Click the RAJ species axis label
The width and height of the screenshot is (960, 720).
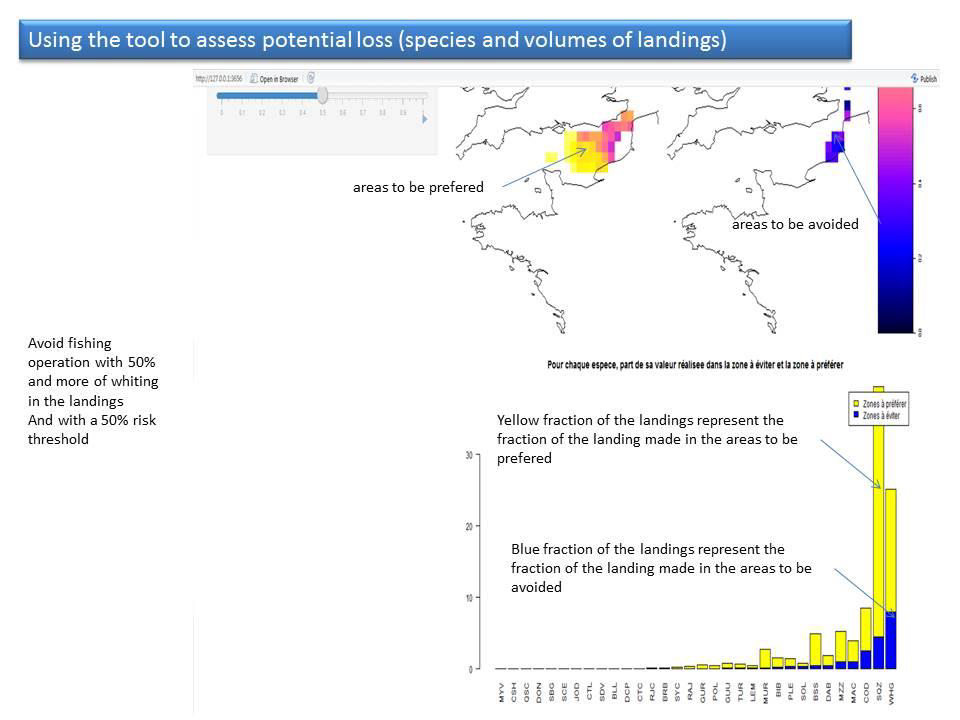coord(690,692)
